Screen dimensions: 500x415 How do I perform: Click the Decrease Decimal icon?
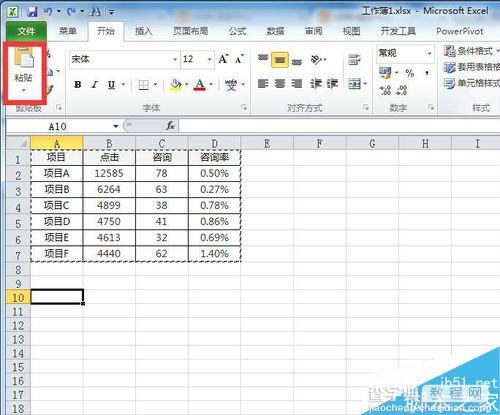[402, 90]
